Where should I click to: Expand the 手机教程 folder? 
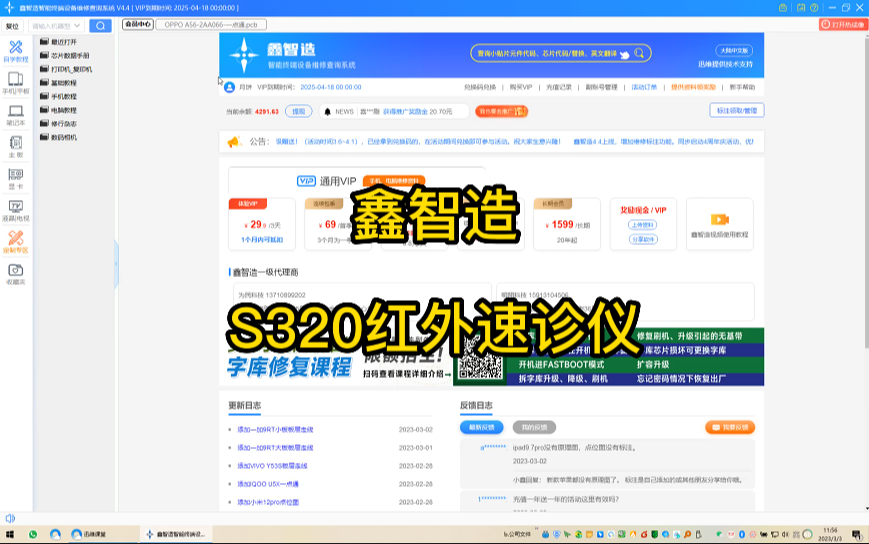(x=64, y=97)
